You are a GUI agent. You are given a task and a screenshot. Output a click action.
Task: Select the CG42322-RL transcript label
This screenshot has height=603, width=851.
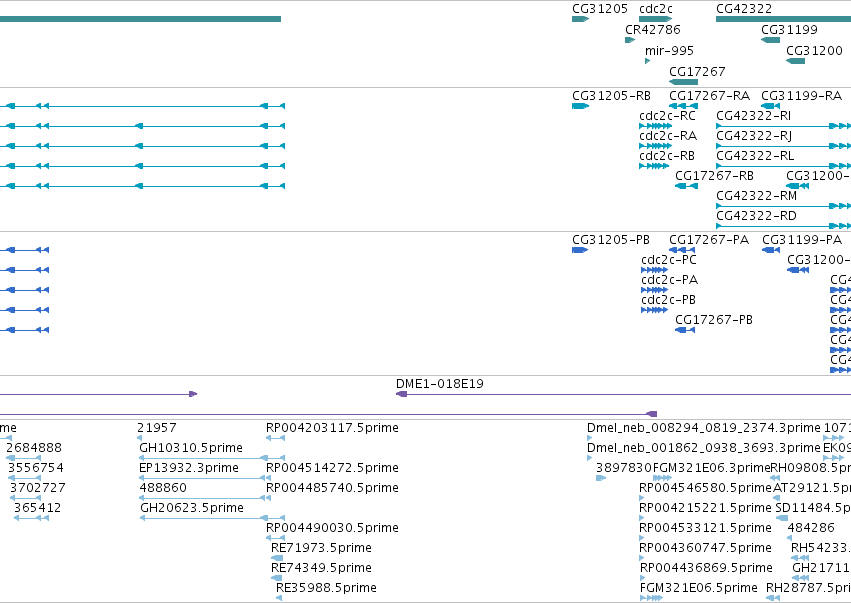click(x=755, y=156)
